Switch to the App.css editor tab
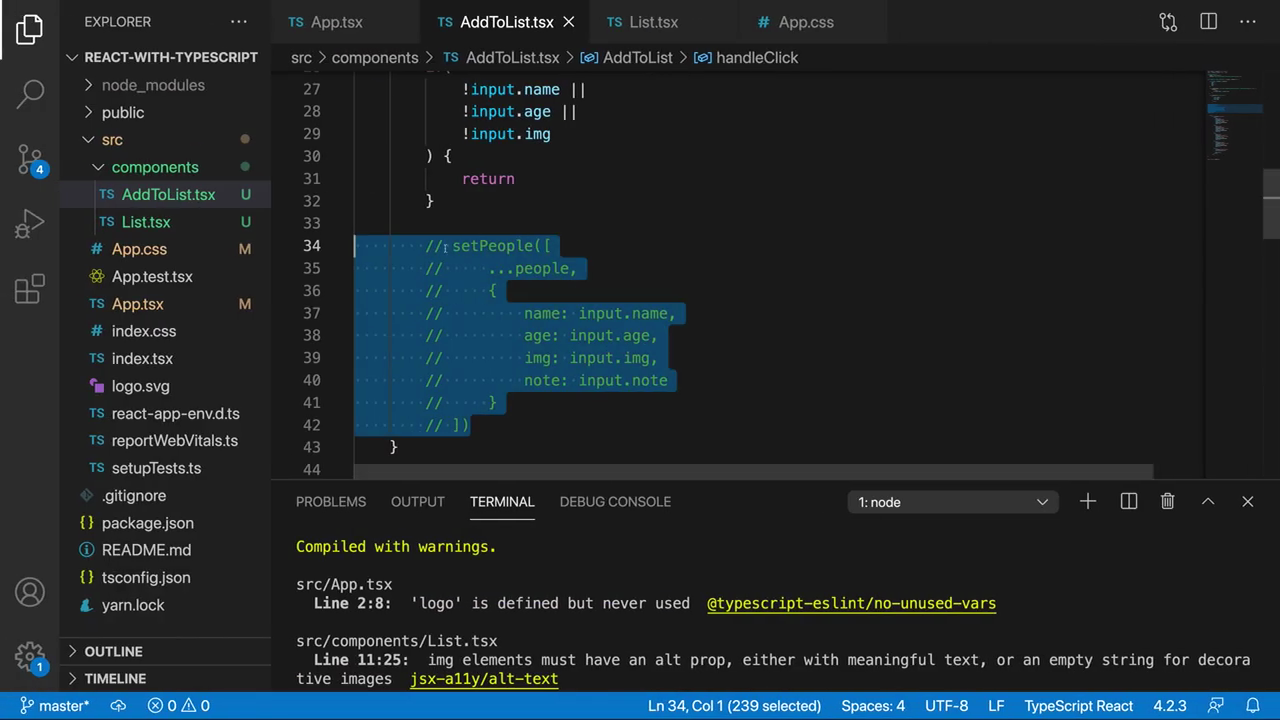 click(x=806, y=22)
